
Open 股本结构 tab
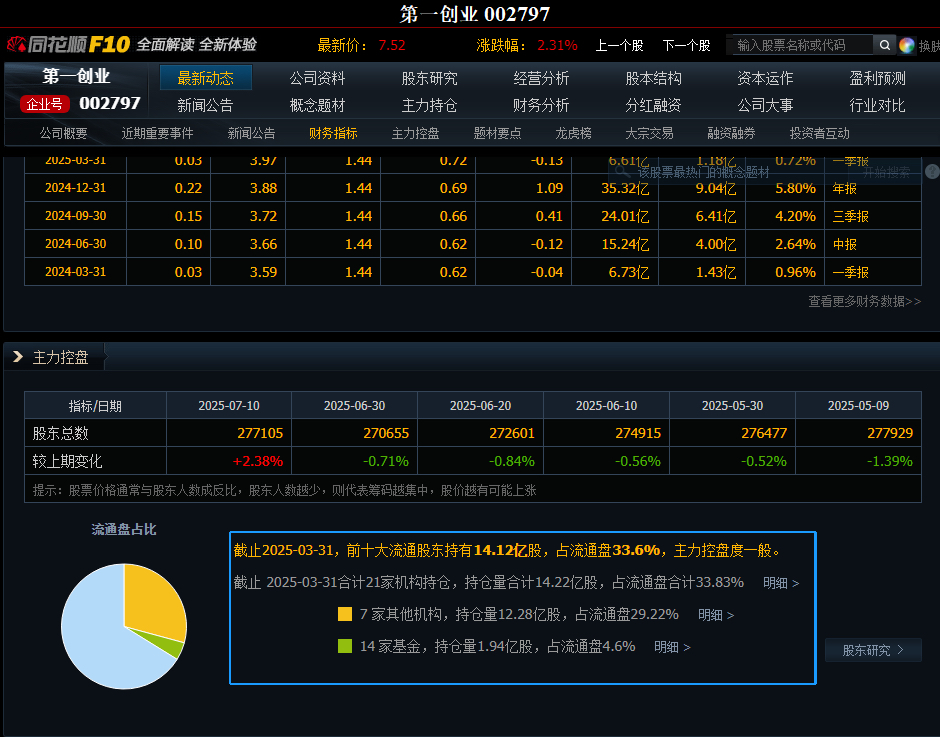tap(653, 78)
